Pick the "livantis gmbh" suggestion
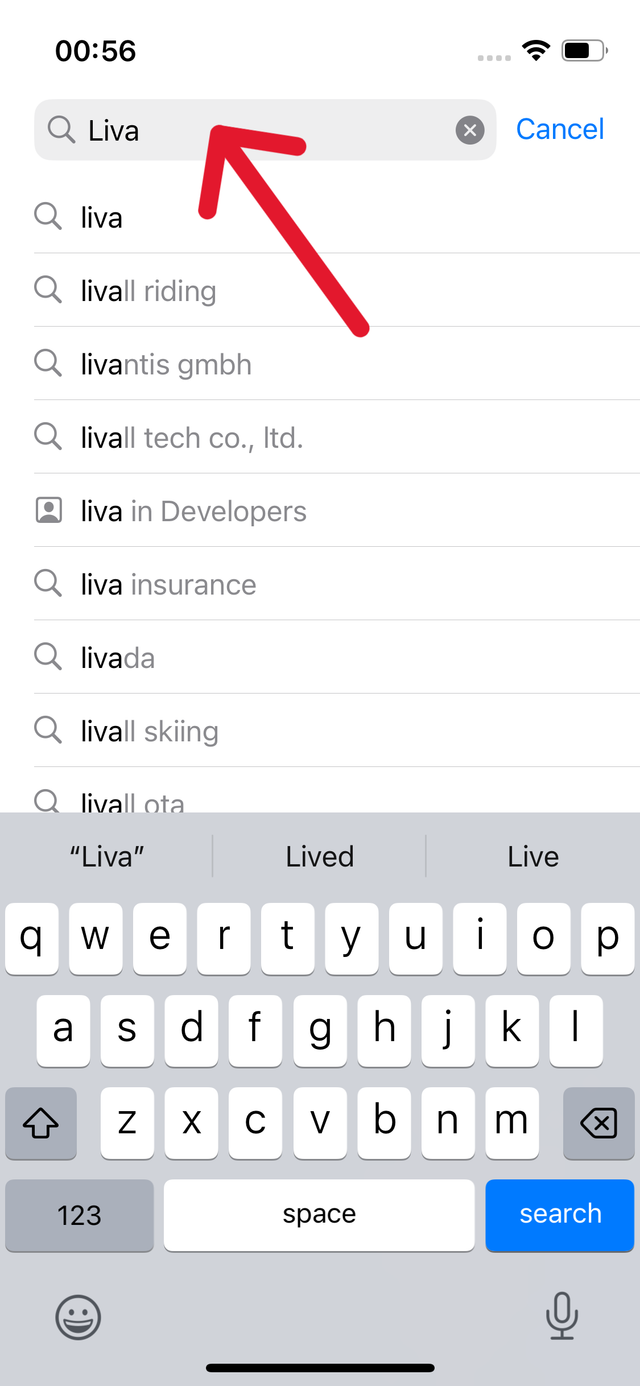 166,364
